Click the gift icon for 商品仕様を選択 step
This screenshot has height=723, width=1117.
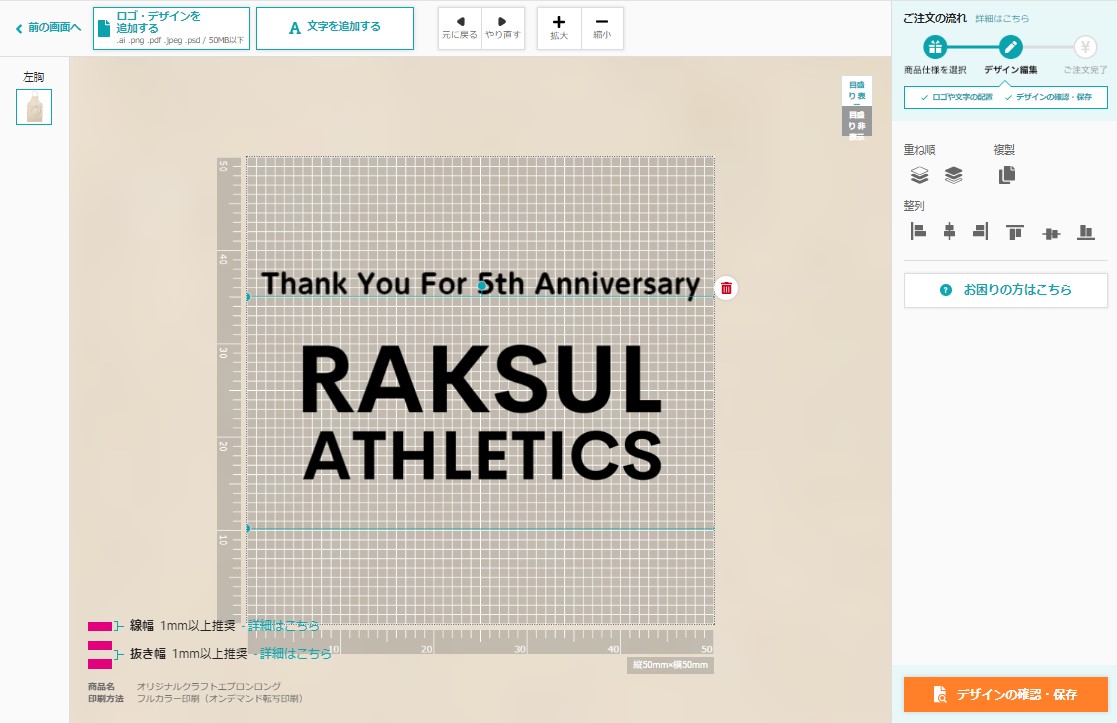[935, 48]
